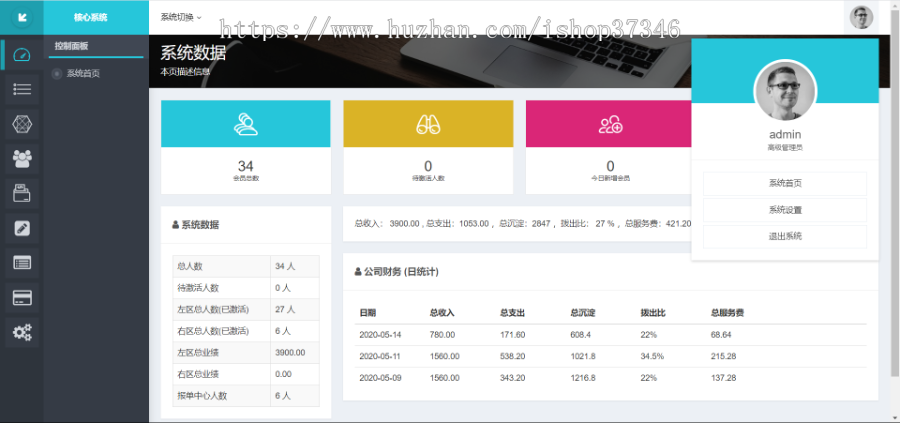Click the 右区总人数(已激活) row
900x423 pixels.
pos(246,331)
